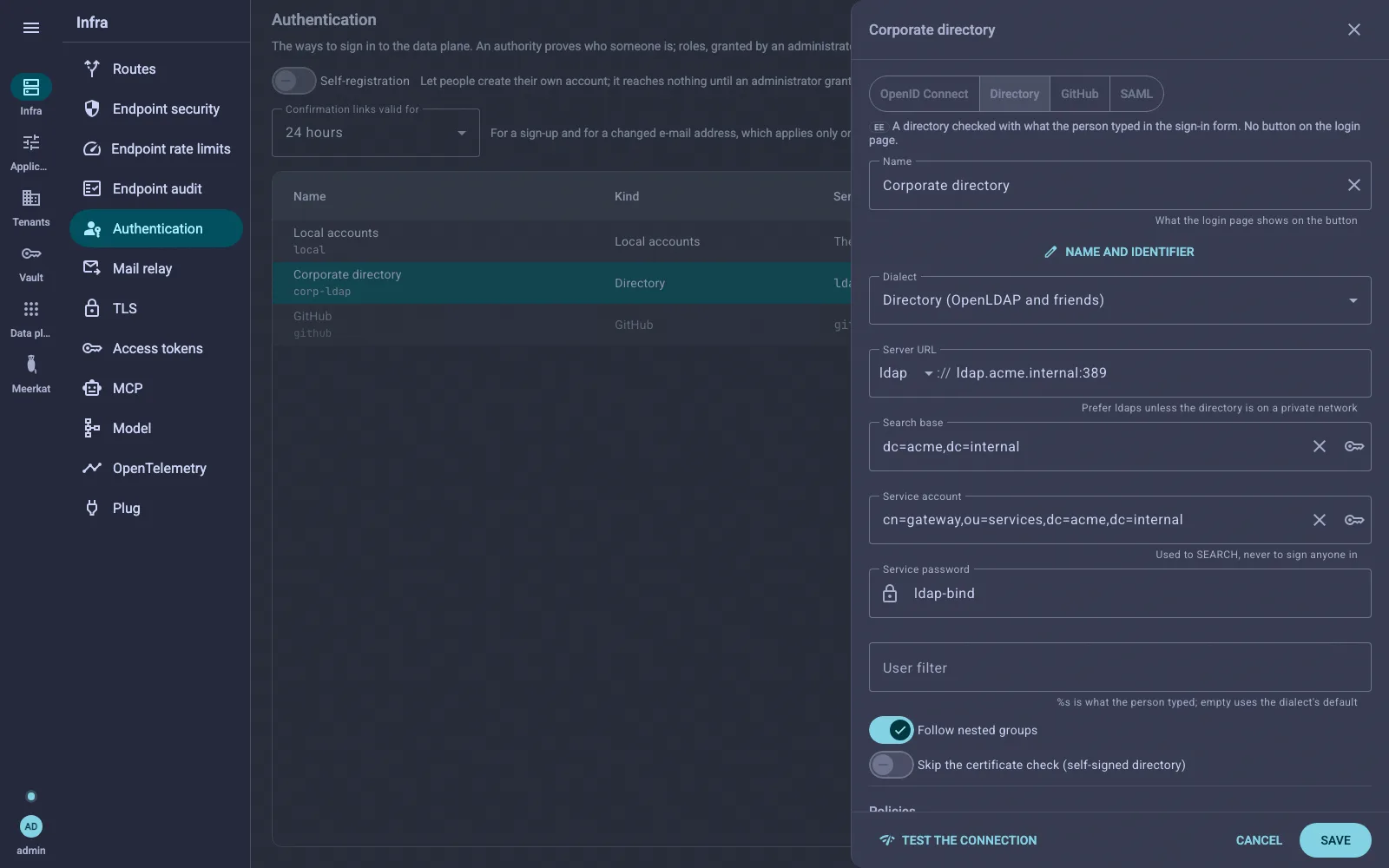Open the Endpoint audit page
Screen dimensions: 1389x868
click(156, 188)
